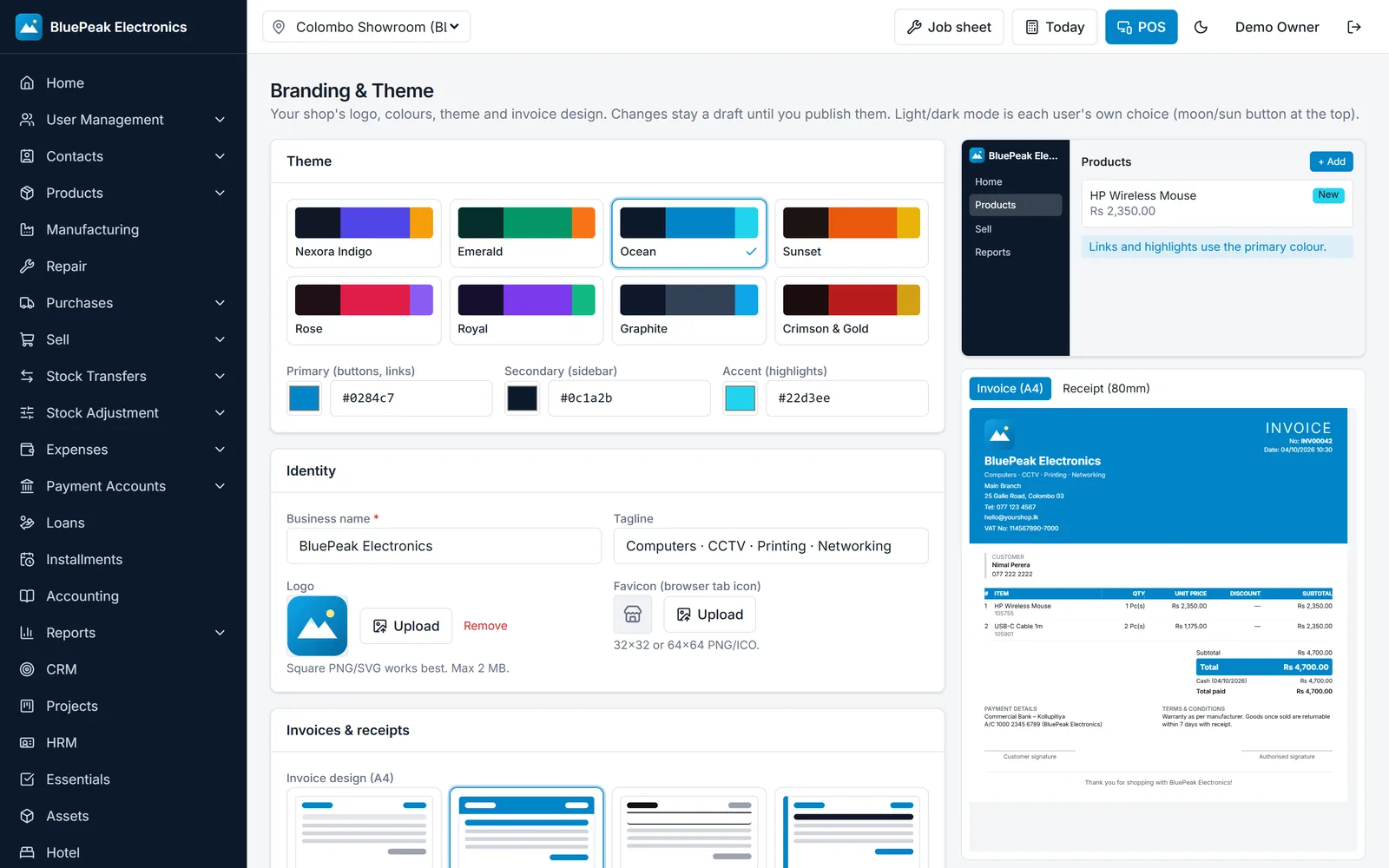Open the Accent colour swatch picker
Screen dimensions: 1389x868
pos(741,398)
